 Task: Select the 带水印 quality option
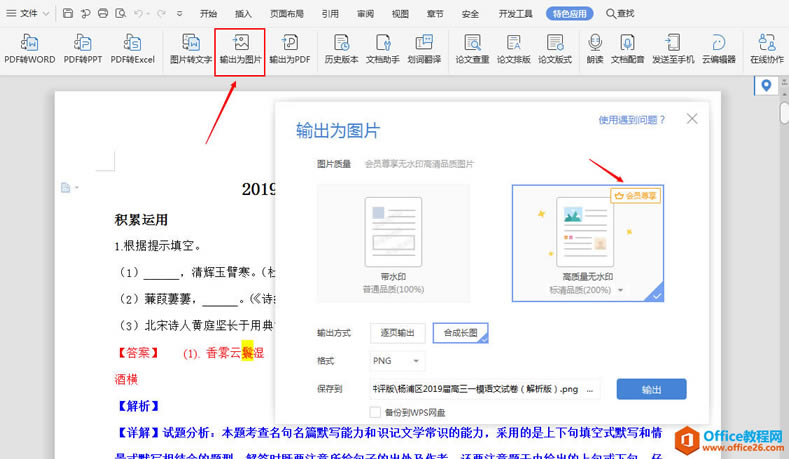pyautogui.click(x=393, y=243)
